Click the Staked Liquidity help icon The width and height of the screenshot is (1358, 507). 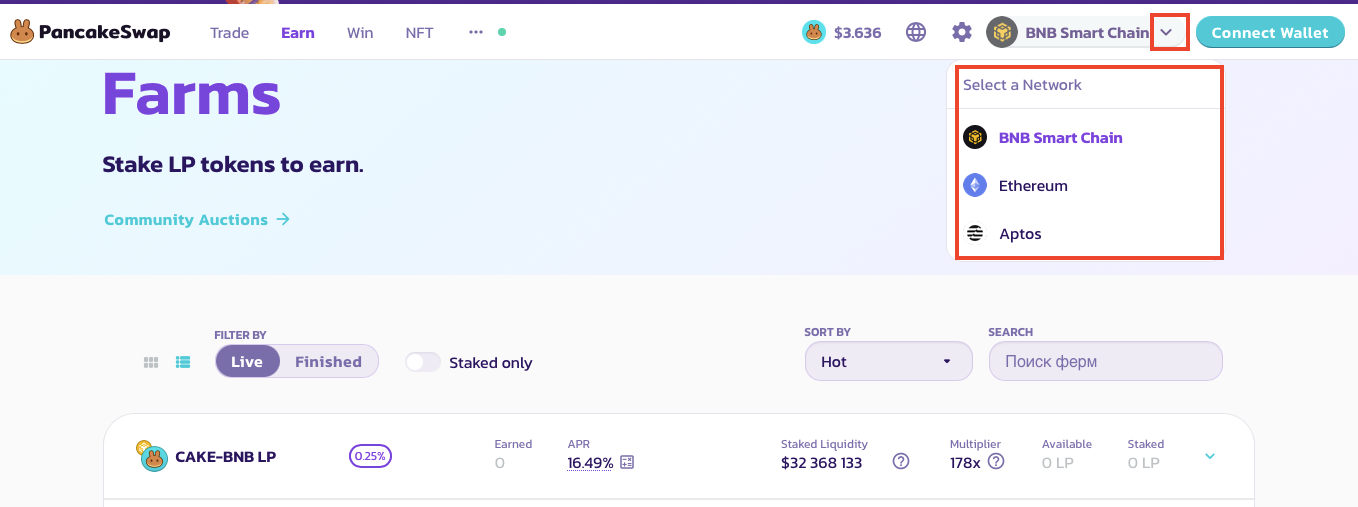901,461
